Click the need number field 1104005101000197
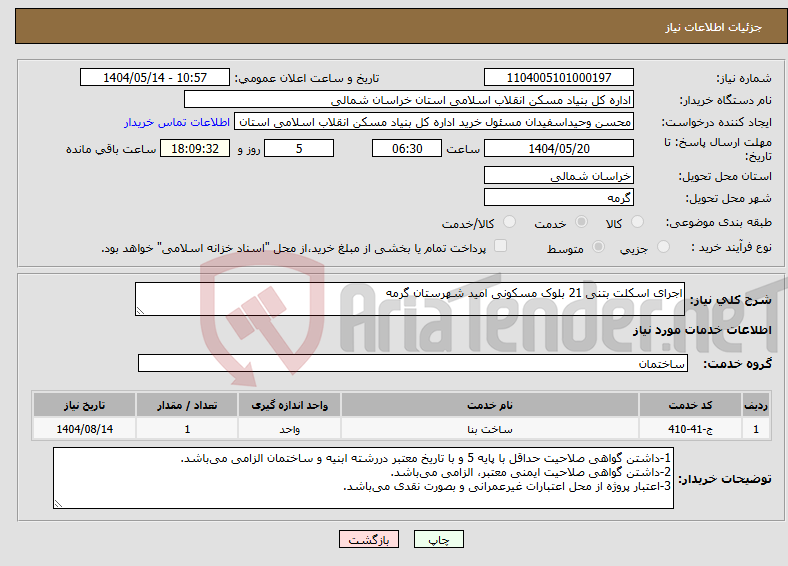 tap(559, 77)
